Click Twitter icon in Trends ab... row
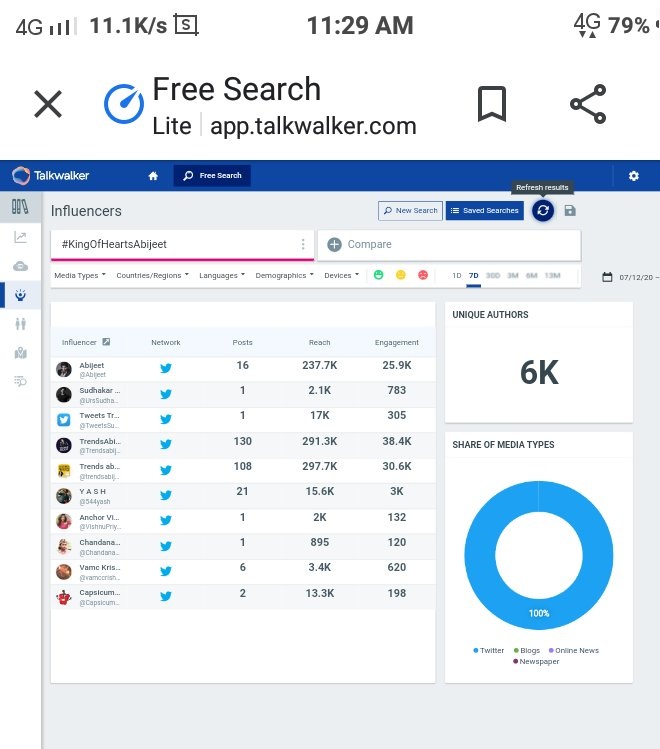 [166, 470]
